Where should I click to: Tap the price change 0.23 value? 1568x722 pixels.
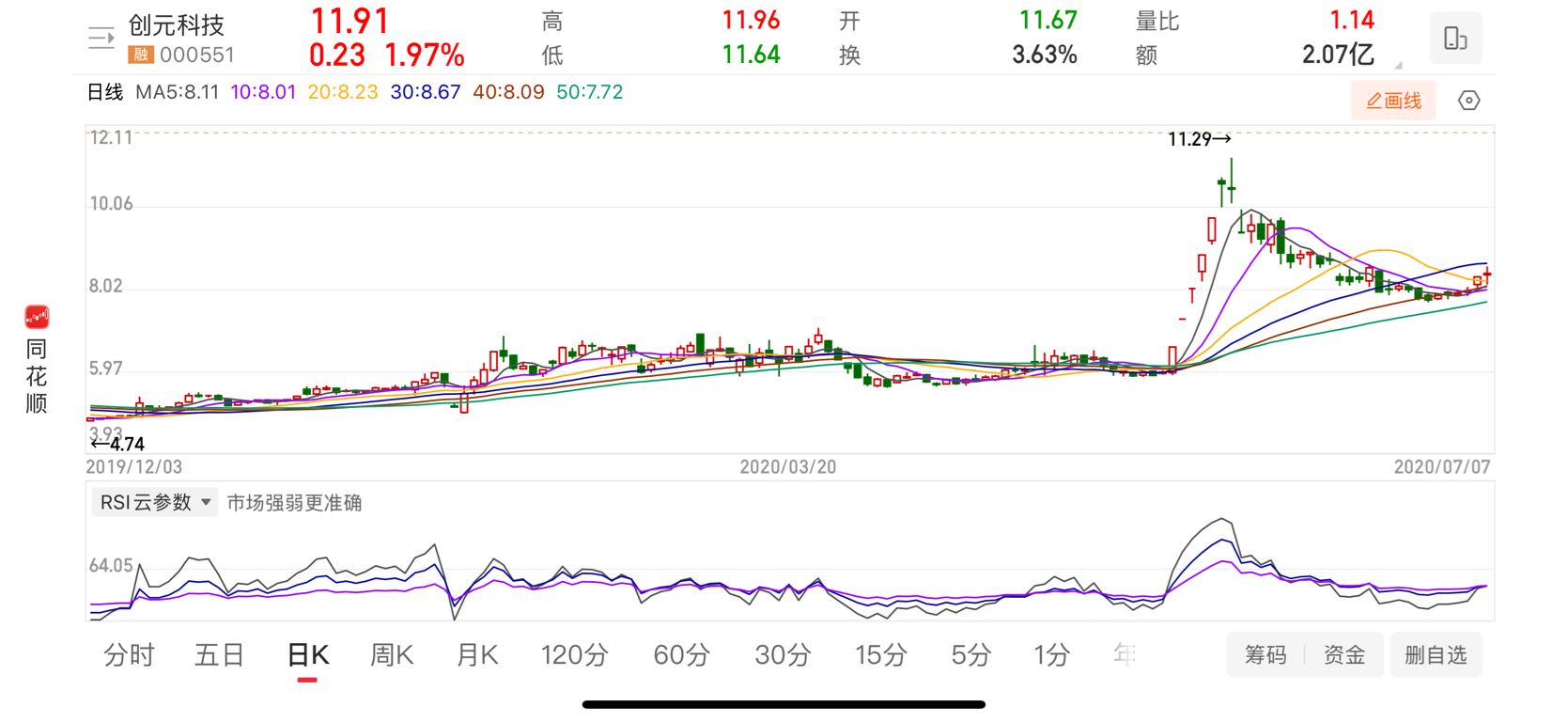pyautogui.click(x=336, y=55)
